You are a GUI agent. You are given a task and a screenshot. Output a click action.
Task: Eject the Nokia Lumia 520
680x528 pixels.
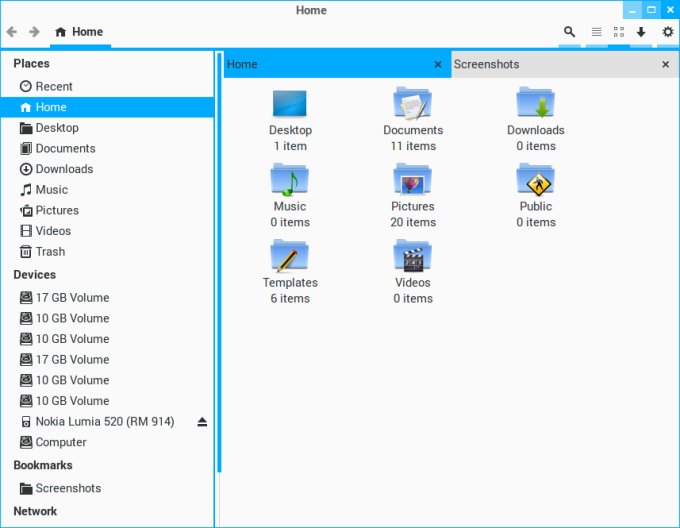tap(202, 422)
